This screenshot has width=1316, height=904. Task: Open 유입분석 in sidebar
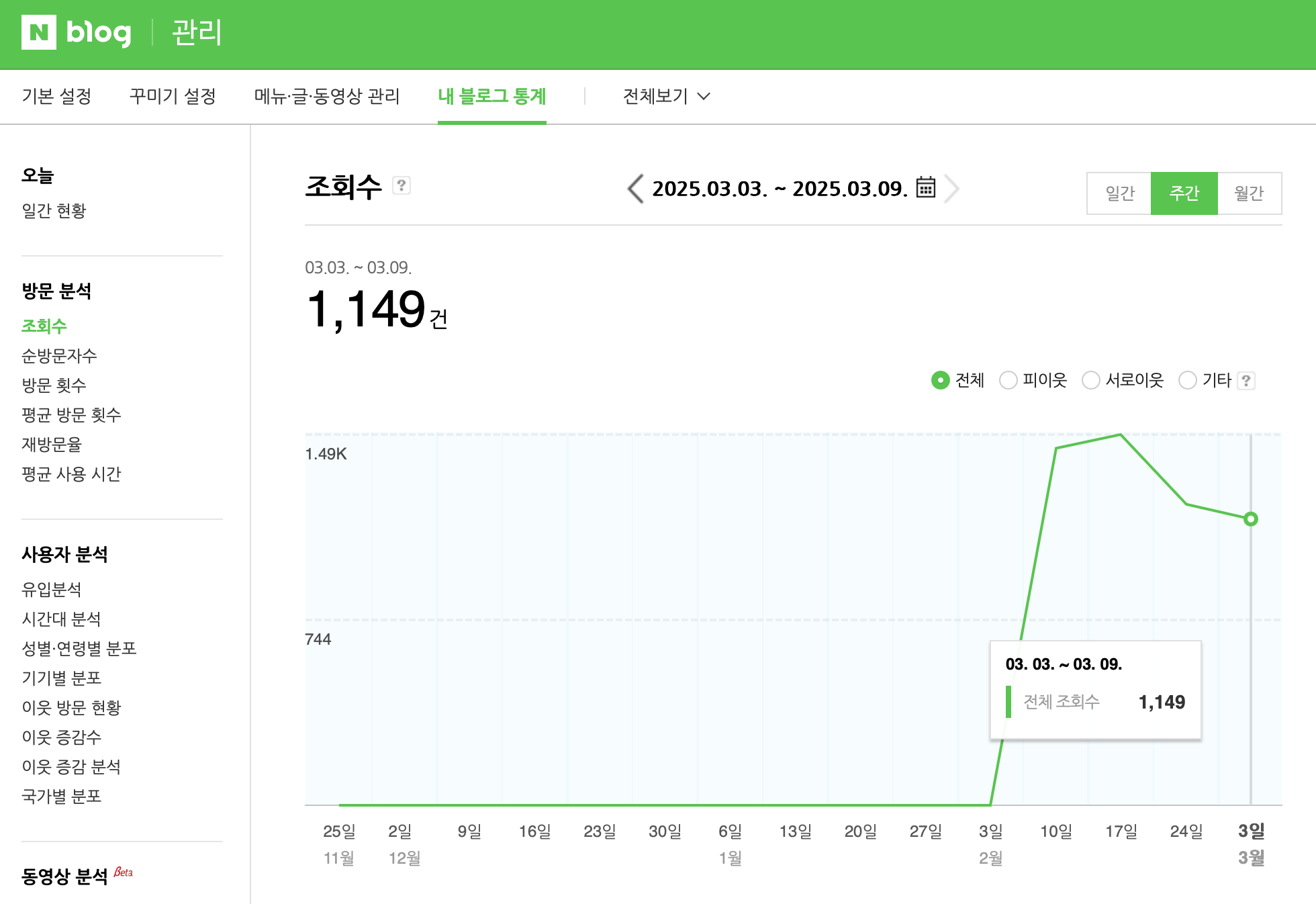point(52,590)
